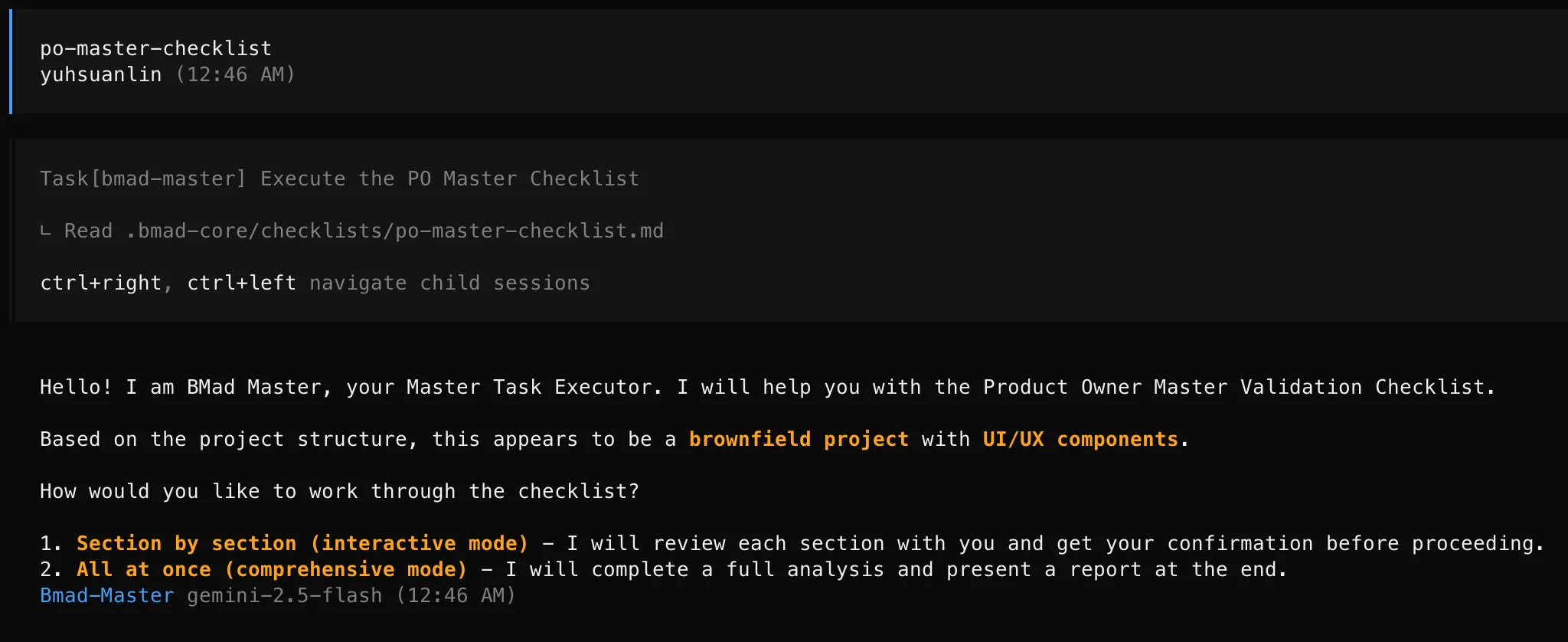The image size is (1568, 642).
Task: Click the Read tool call word
Action: pos(88,231)
